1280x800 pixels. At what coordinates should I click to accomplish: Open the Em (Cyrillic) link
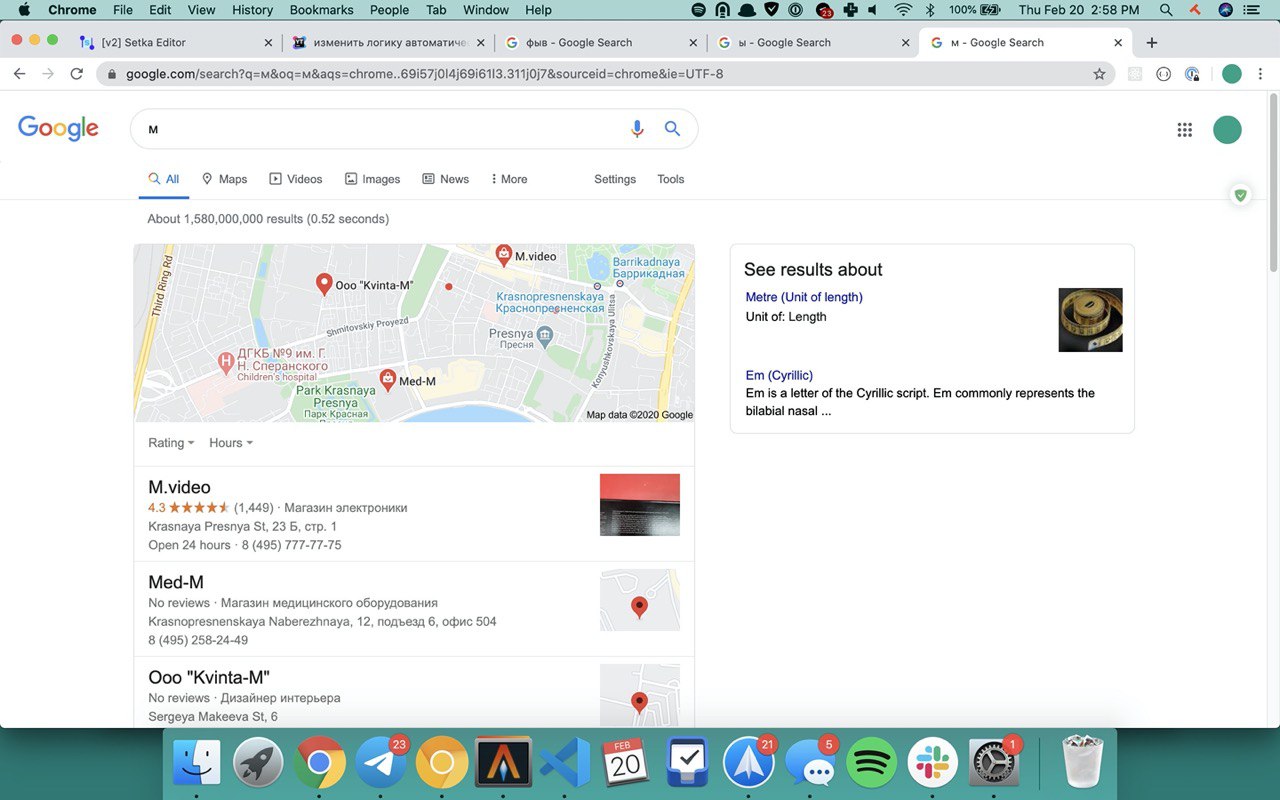779,375
